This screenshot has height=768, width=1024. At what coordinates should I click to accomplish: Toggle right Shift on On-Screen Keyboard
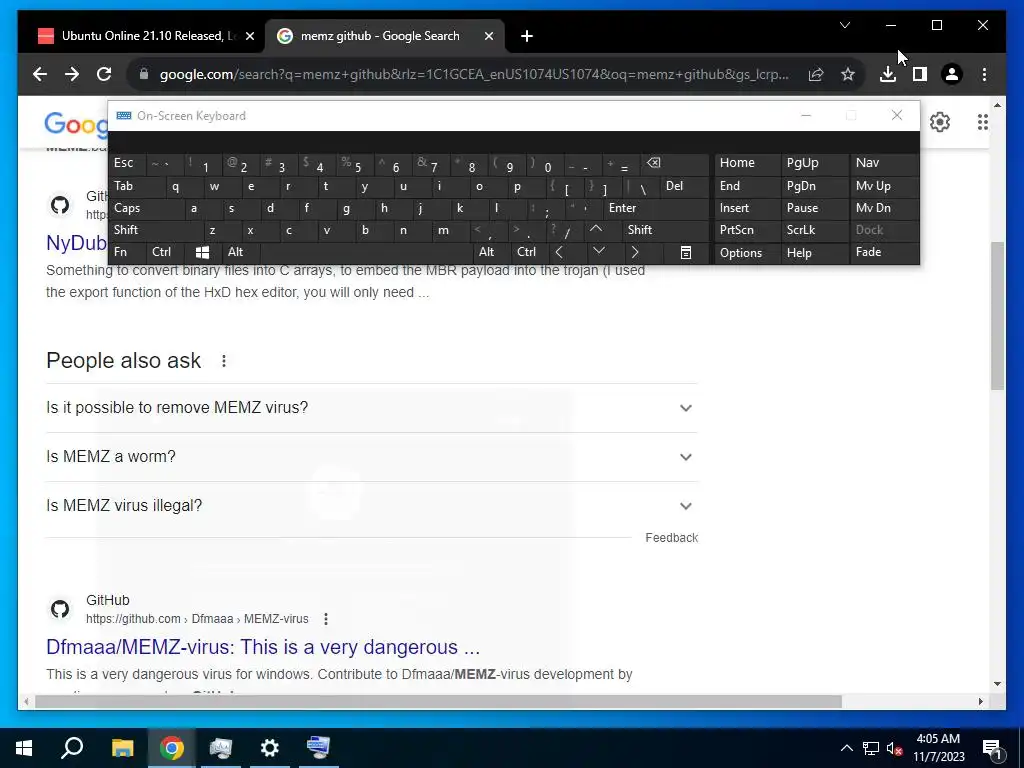pos(665,230)
